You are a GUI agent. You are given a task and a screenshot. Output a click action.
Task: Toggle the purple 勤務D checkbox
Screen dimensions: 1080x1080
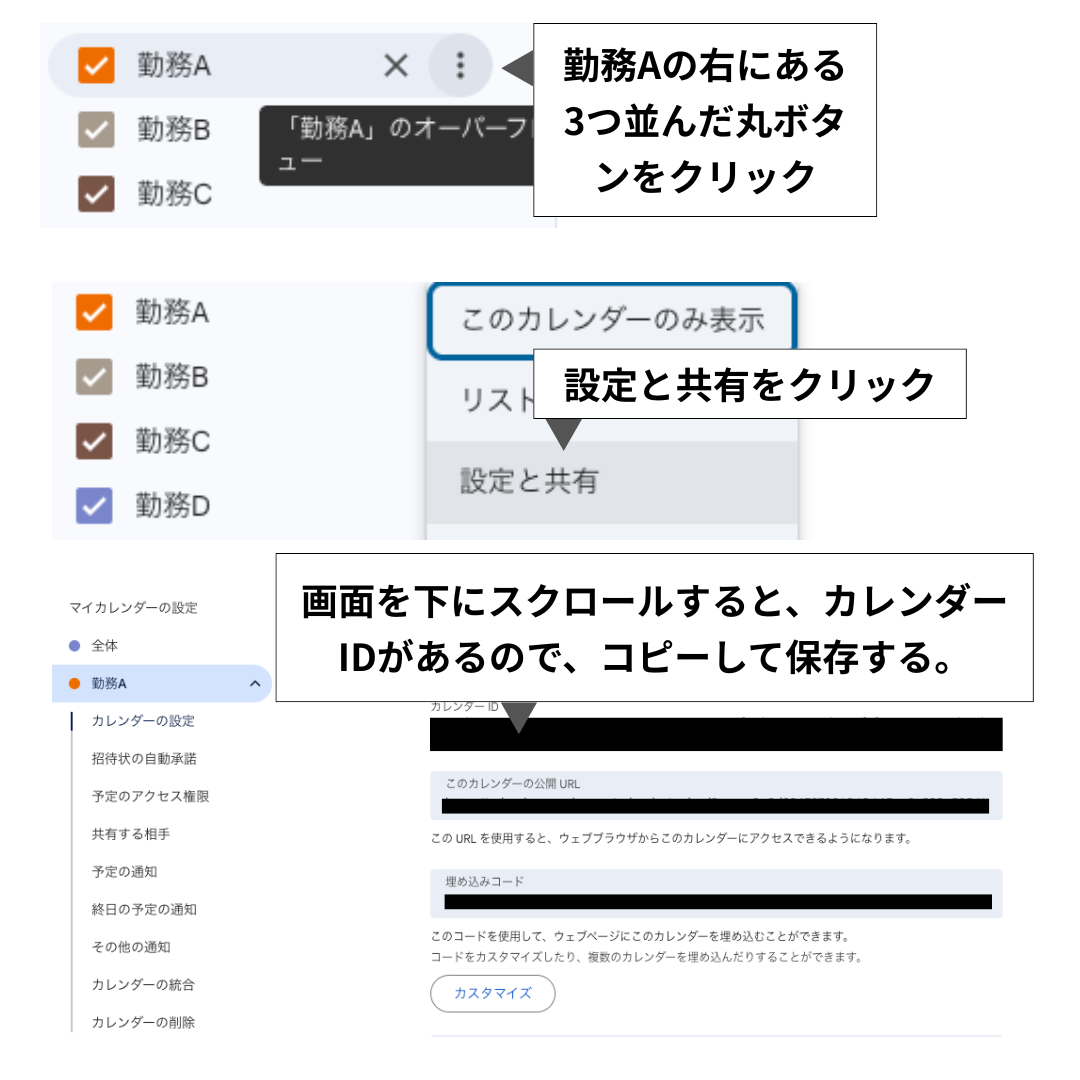94,506
